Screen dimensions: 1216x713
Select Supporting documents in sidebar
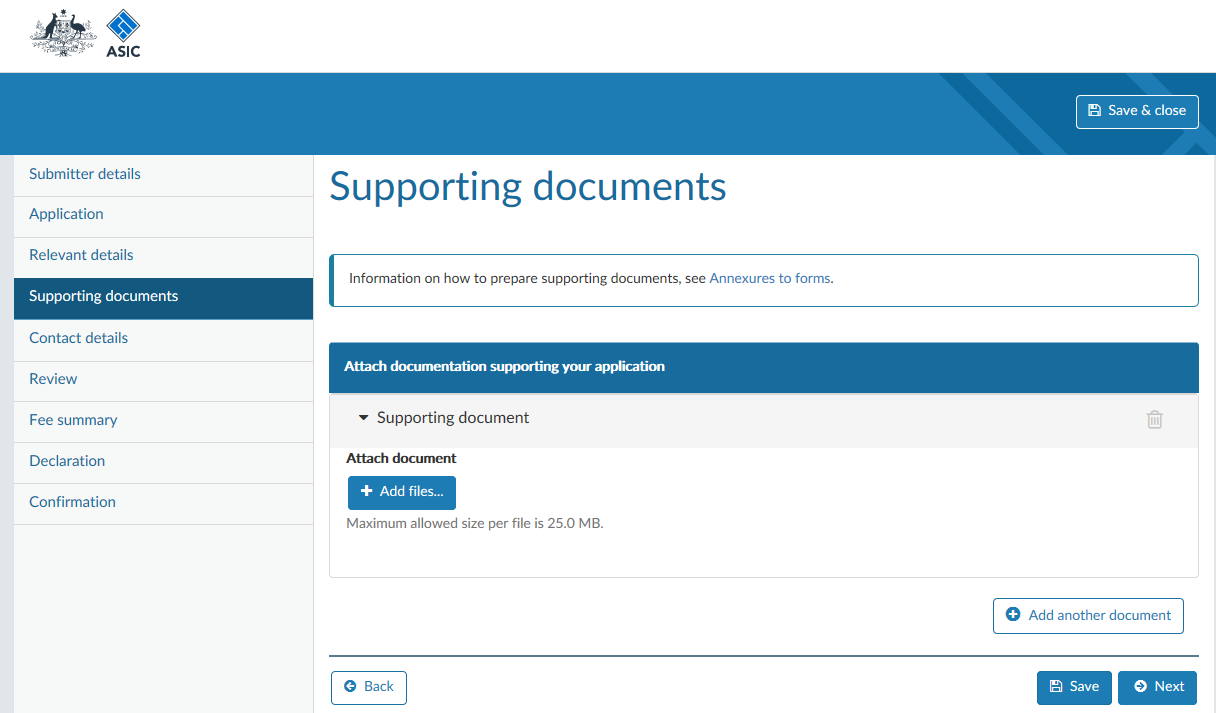coord(163,297)
